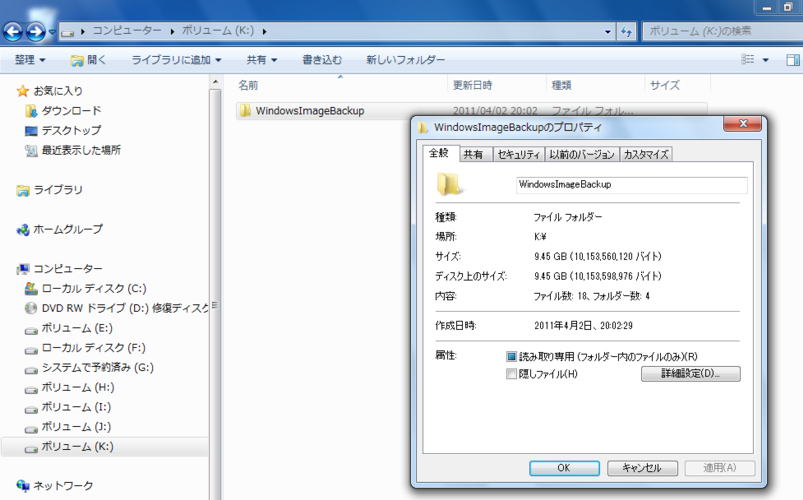Screen dimensions: 803x500
Task: Click the キャンセル button
Action: (642, 468)
